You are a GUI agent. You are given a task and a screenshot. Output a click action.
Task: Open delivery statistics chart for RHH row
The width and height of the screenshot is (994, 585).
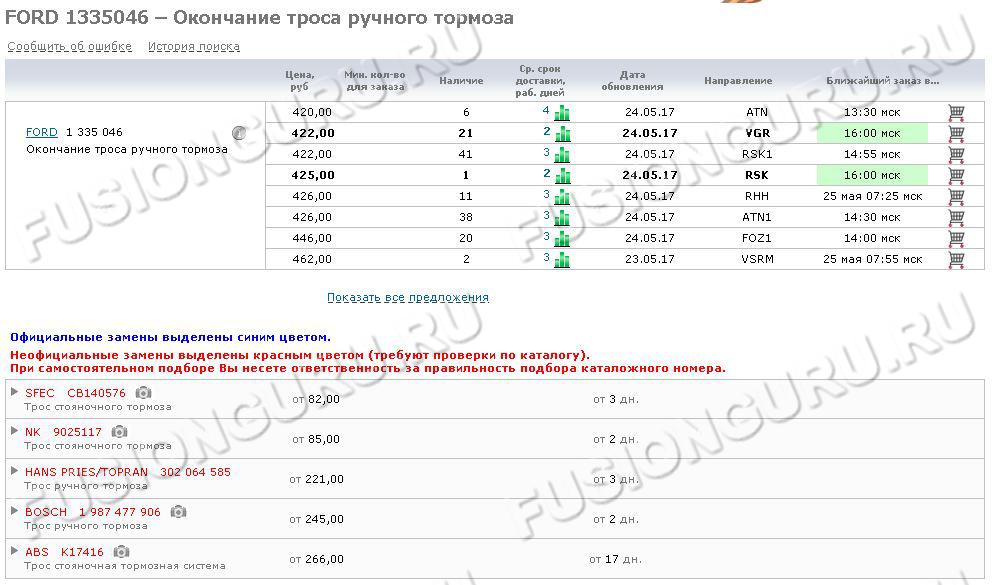tap(562, 197)
